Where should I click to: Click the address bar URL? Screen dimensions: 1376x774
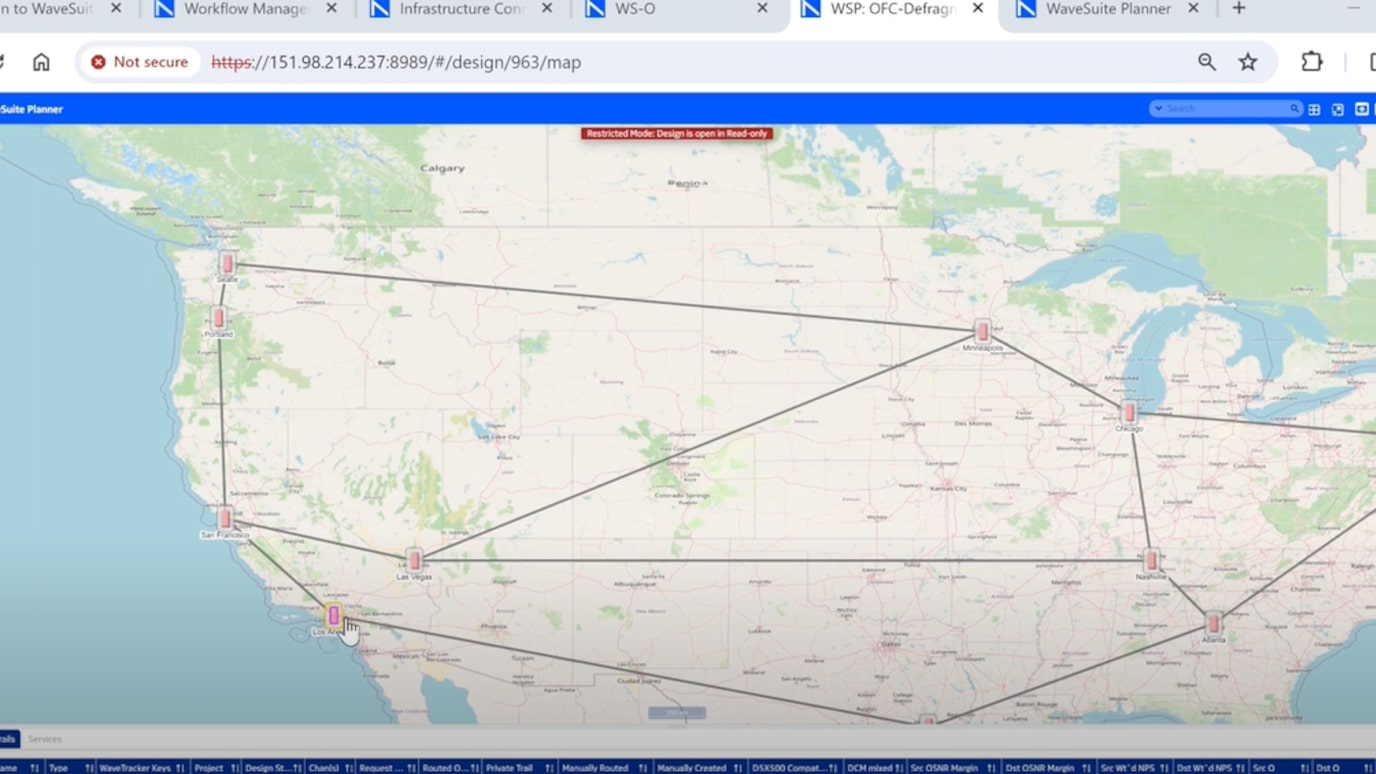click(396, 62)
